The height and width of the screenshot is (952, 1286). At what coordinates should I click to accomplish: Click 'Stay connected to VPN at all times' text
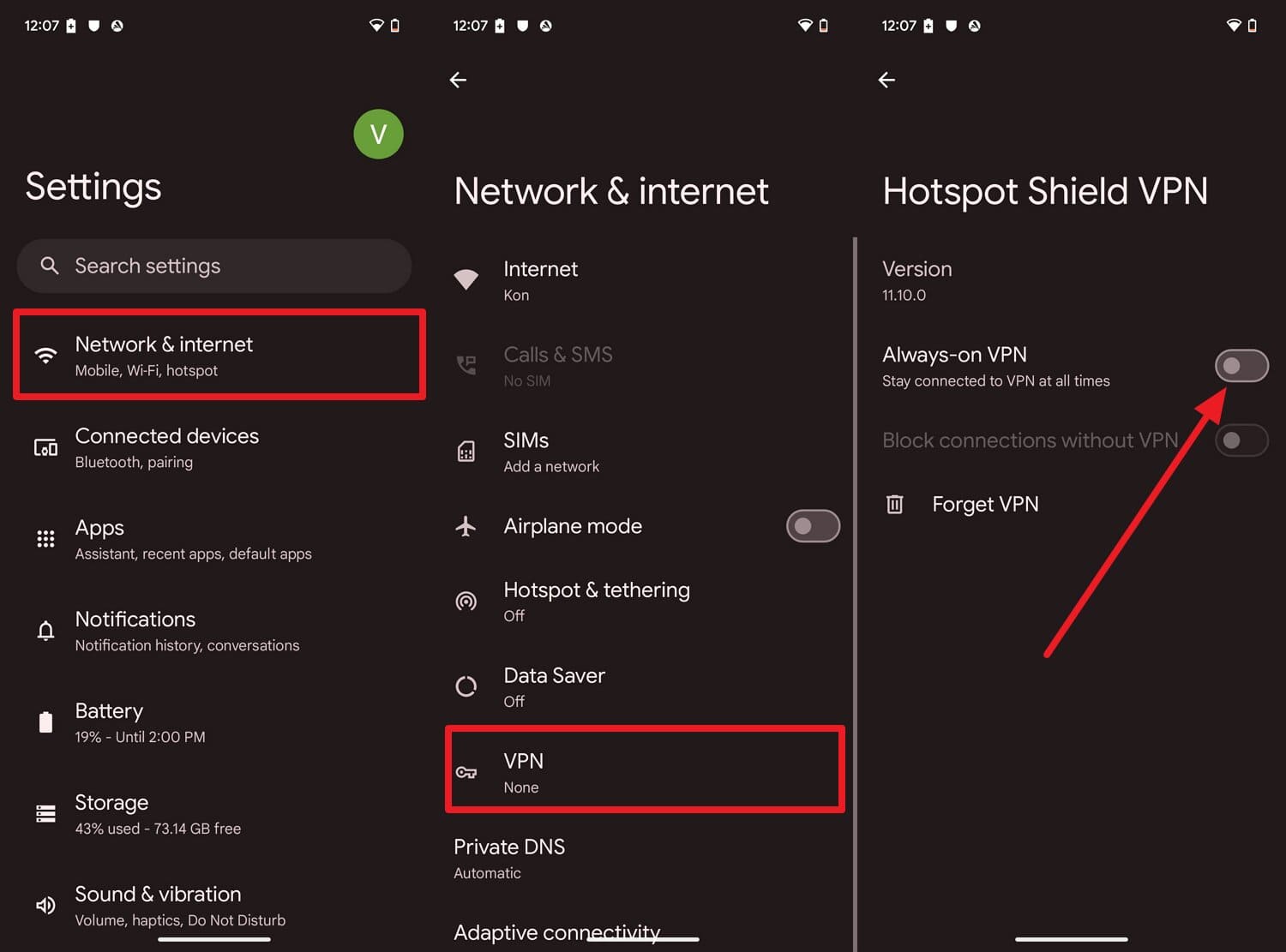(x=996, y=380)
